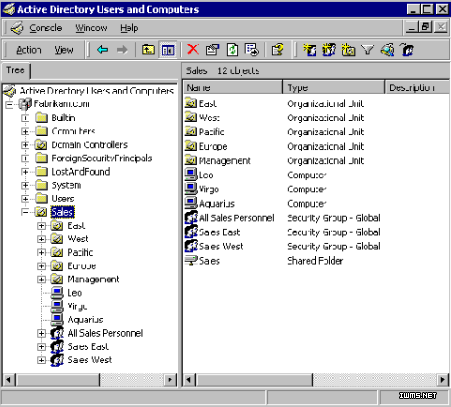The width and height of the screenshot is (451, 407).
Task: Click the red X Delete icon
Action: pos(193,50)
